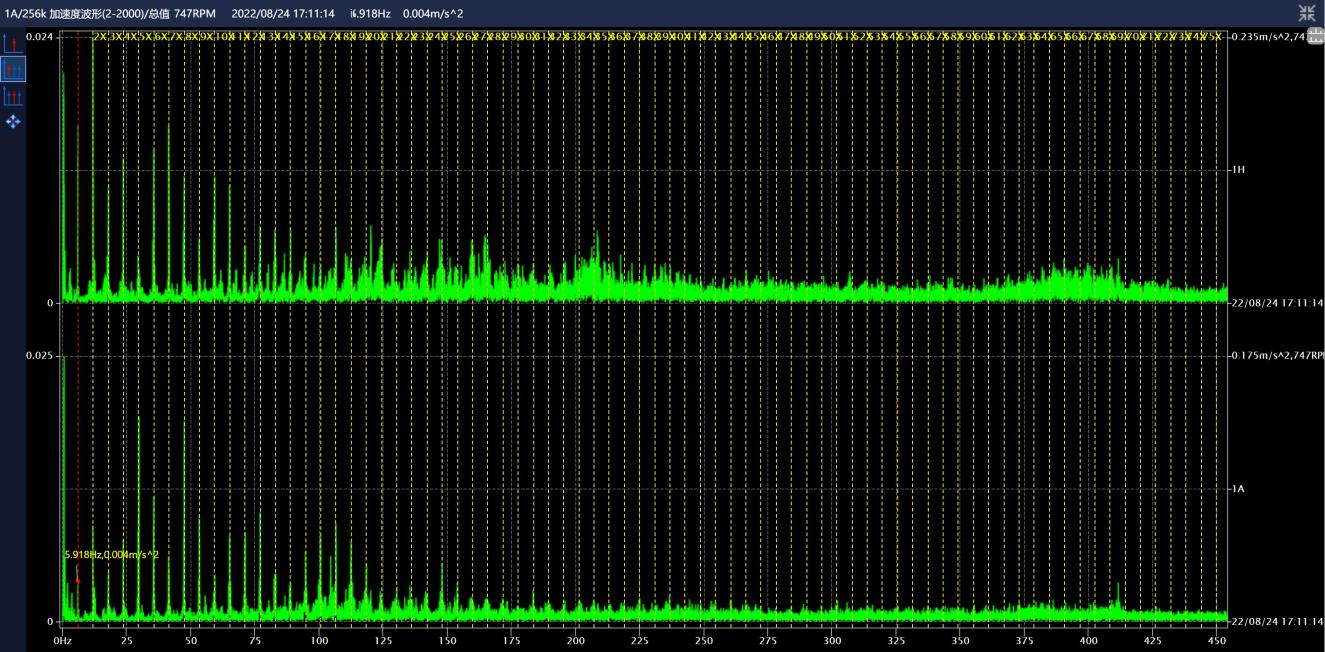Click the red cursor marker point in lower spectrum
1325x652 pixels.
[x=77, y=580]
